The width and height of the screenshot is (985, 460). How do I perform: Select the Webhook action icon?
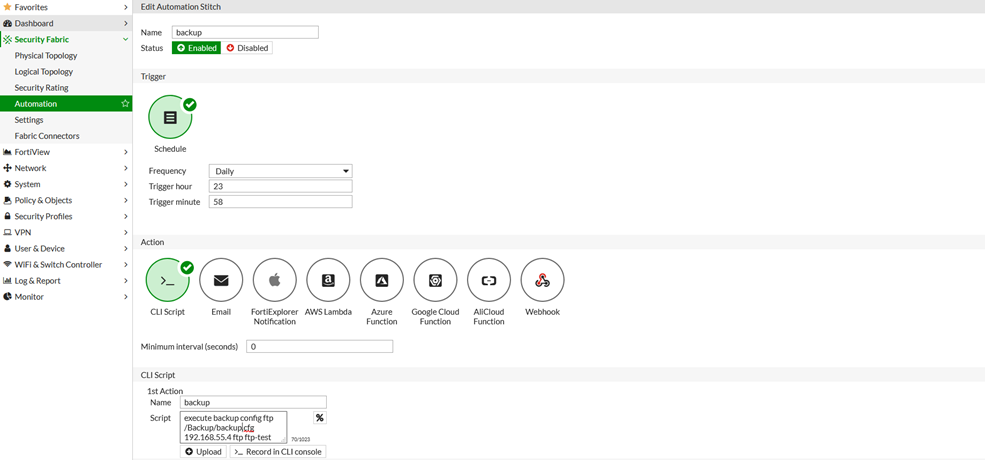(x=542, y=281)
